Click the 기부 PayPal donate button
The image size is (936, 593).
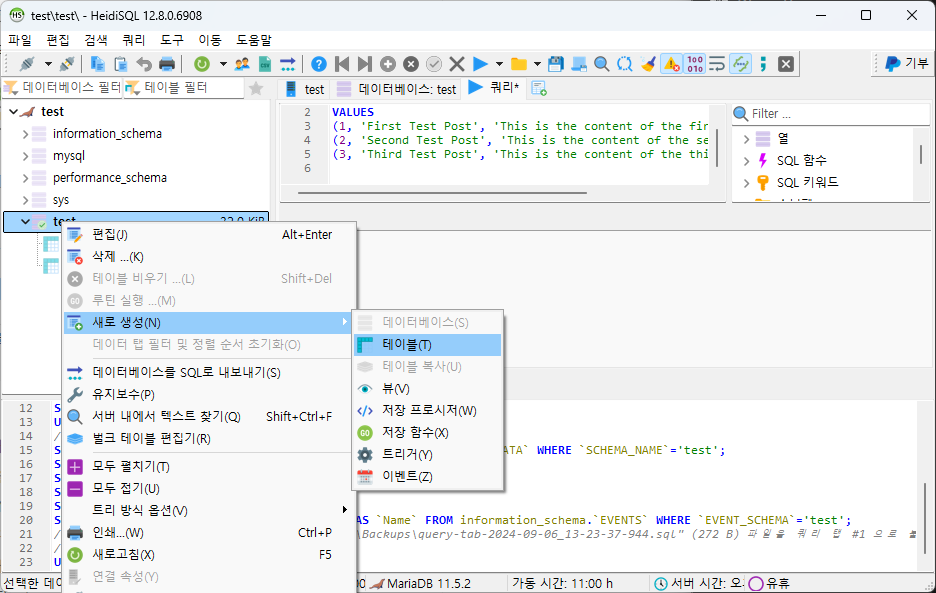pos(906,63)
